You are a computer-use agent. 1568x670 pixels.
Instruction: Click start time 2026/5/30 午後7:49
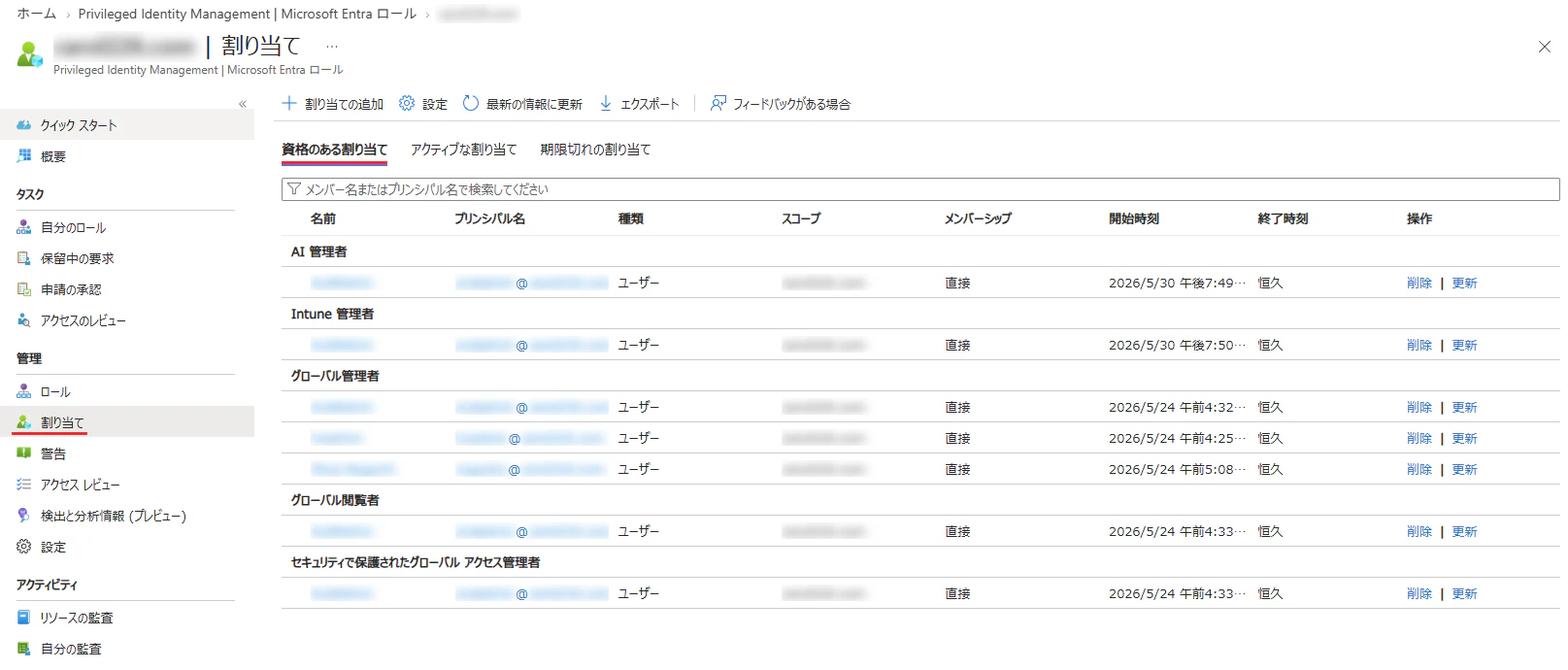coord(1177,283)
